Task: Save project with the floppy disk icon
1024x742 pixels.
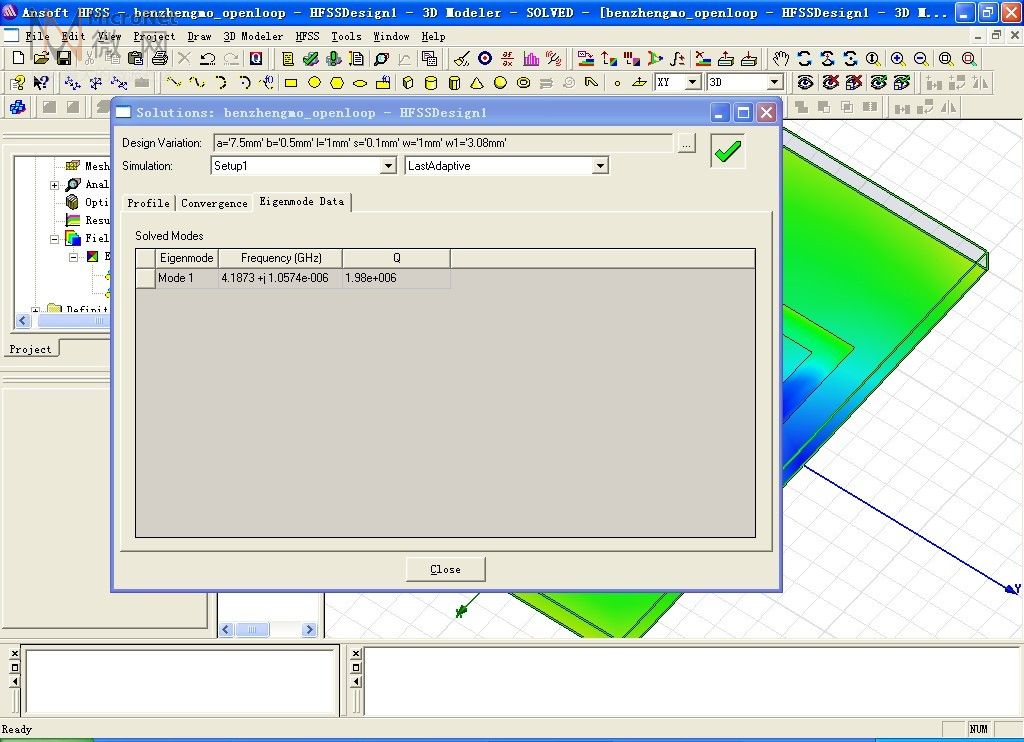Action: click(x=64, y=59)
